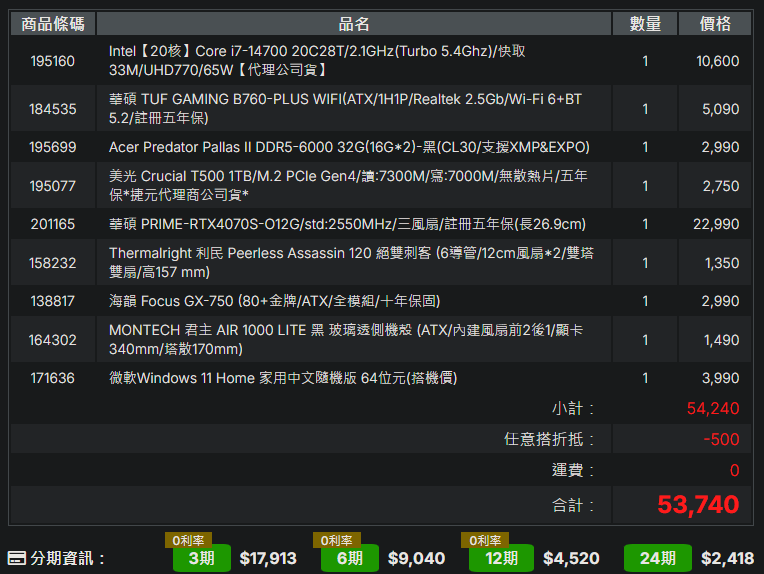Click the 微軟Windows 11 Home product name

283,378
